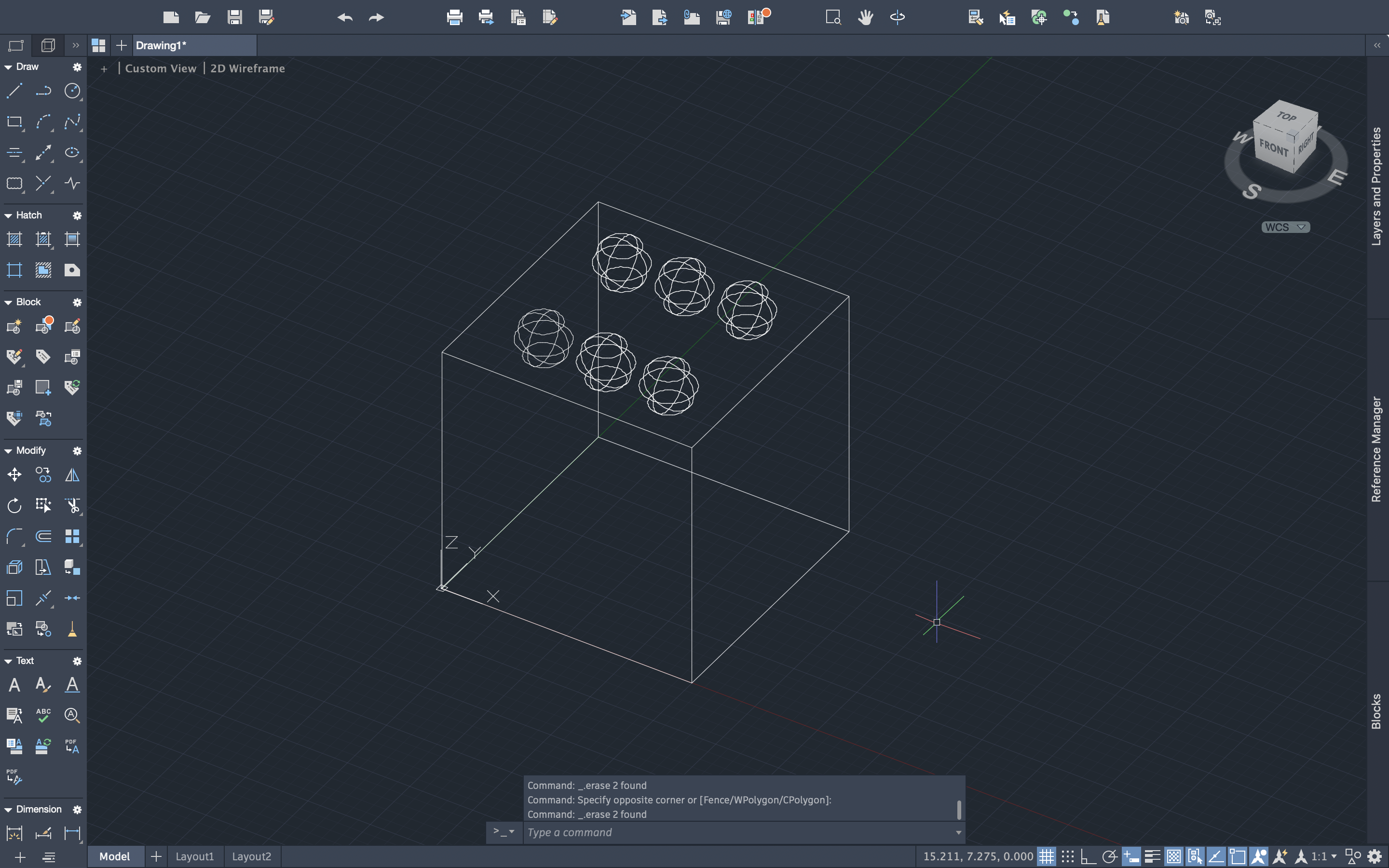Screen dimensions: 1389x868
Task: Click the Undo arrow in the top toolbar
Action: click(x=345, y=17)
